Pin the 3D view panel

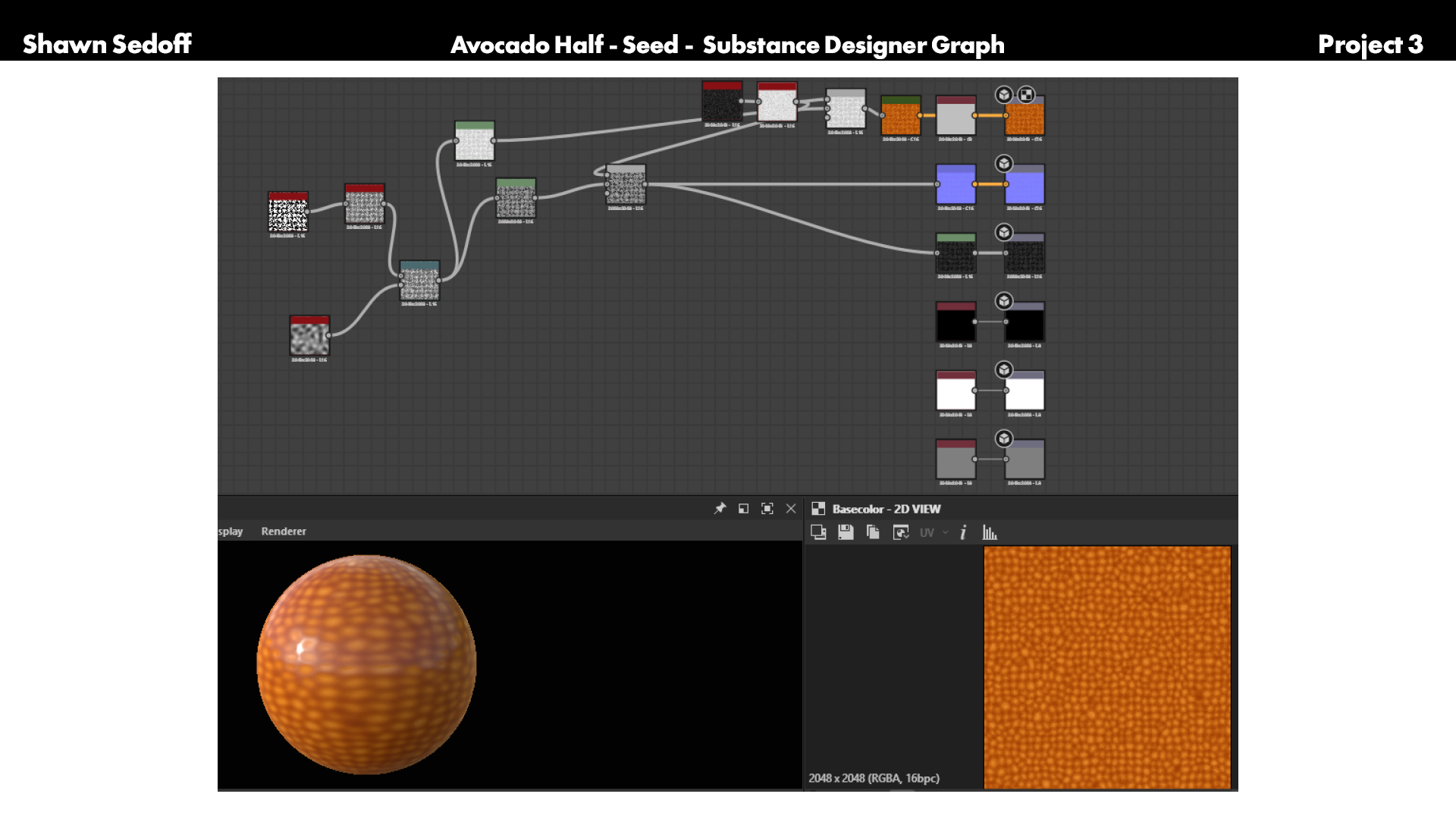pyautogui.click(x=720, y=509)
